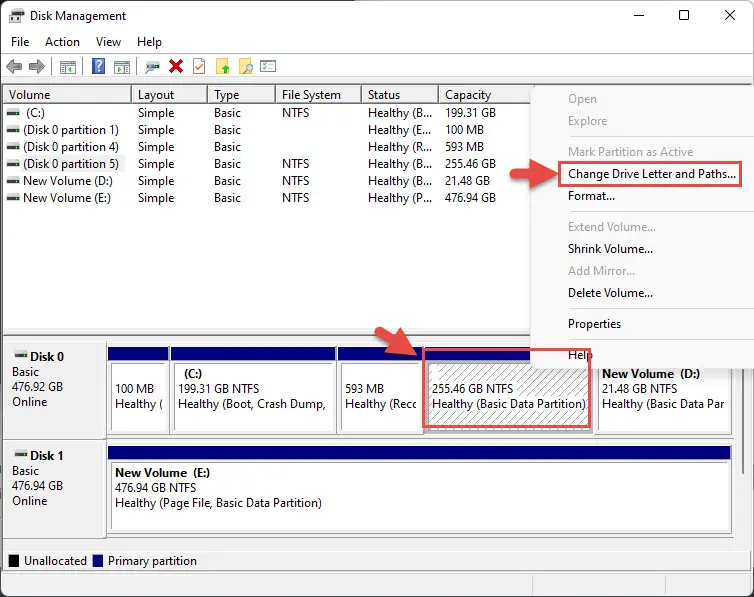This screenshot has width=754, height=597.
Task: Click the folder search toolbar icon
Action: [x=245, y=66]
